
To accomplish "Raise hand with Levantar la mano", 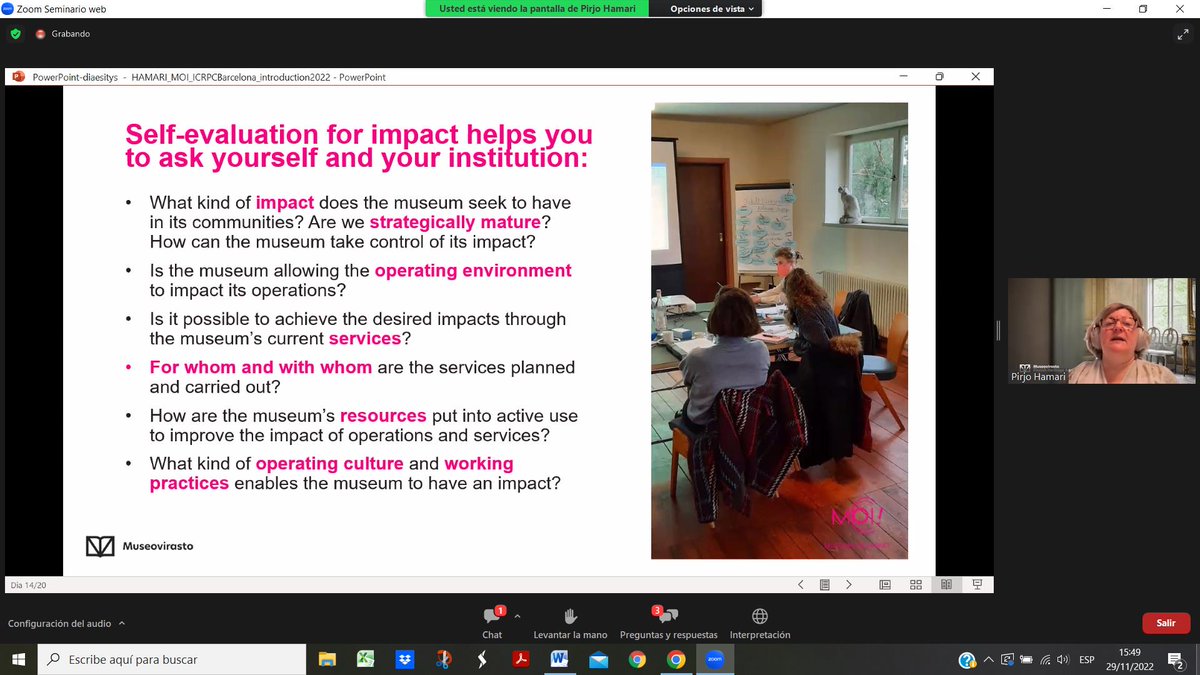I will pos(570,622).
